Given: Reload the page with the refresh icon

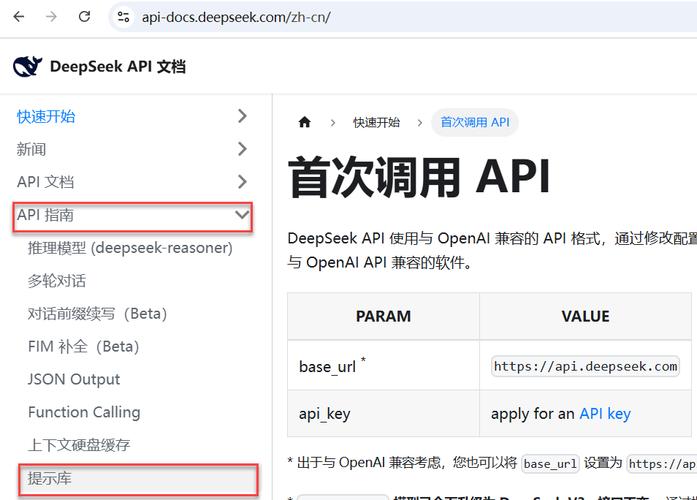Looking at the screenshot, I should coord(84,17).
